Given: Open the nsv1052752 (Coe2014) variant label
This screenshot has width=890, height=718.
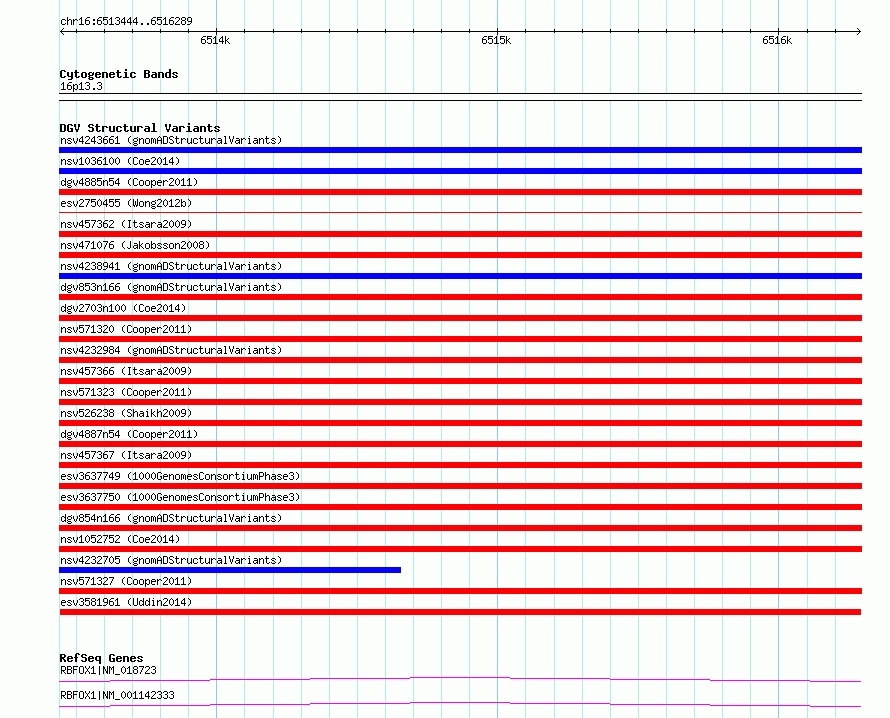Looking at the screenshot, I should 120,539.
